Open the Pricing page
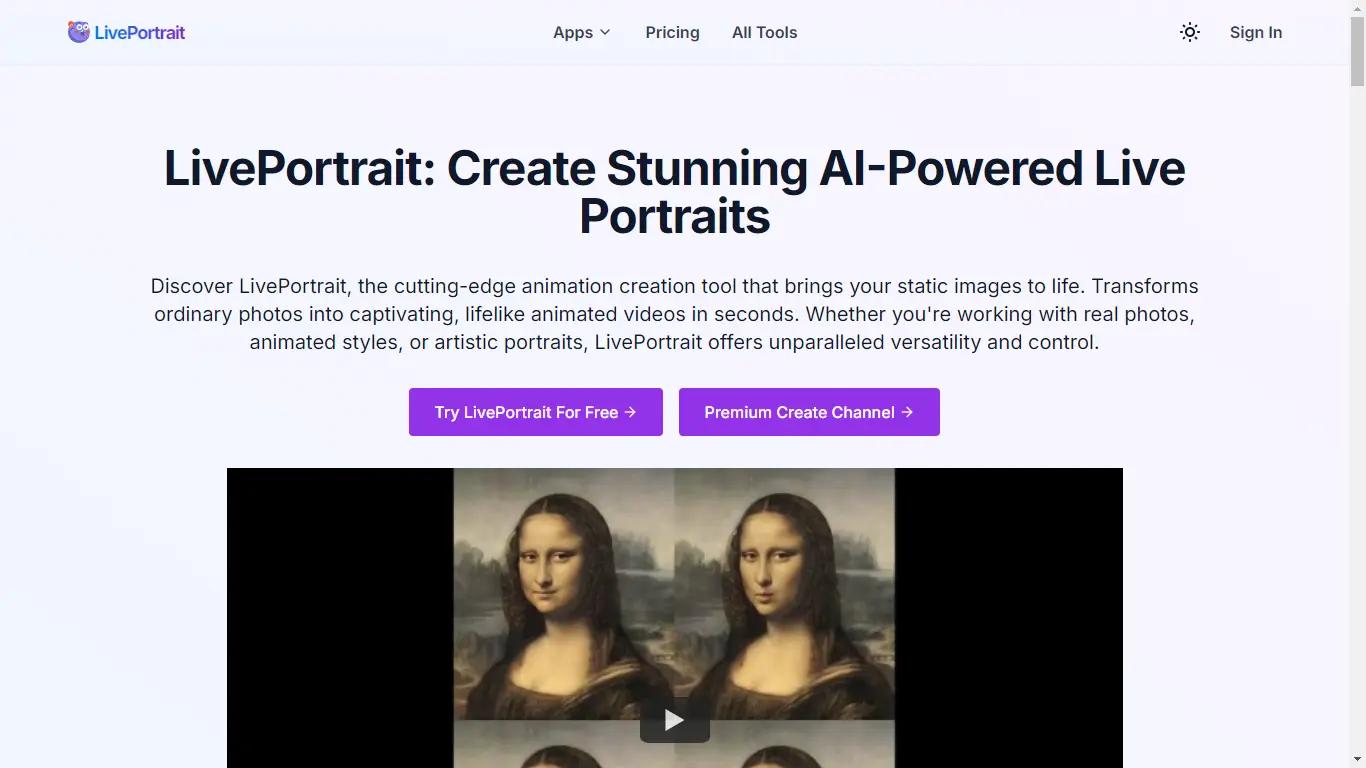This screenshot has height=768, width=1366. click(672, 32)
